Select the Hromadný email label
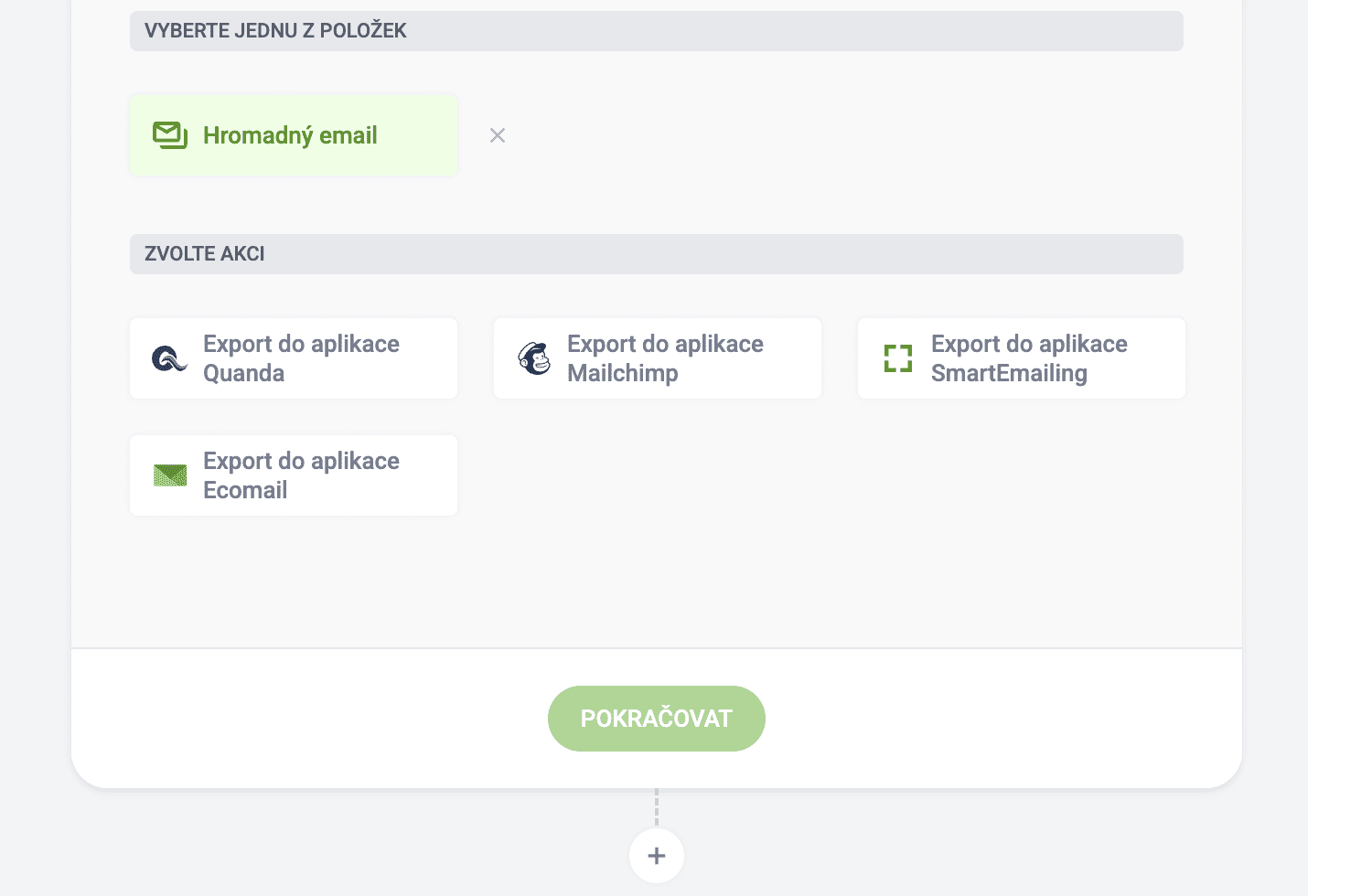 point(290,135)
